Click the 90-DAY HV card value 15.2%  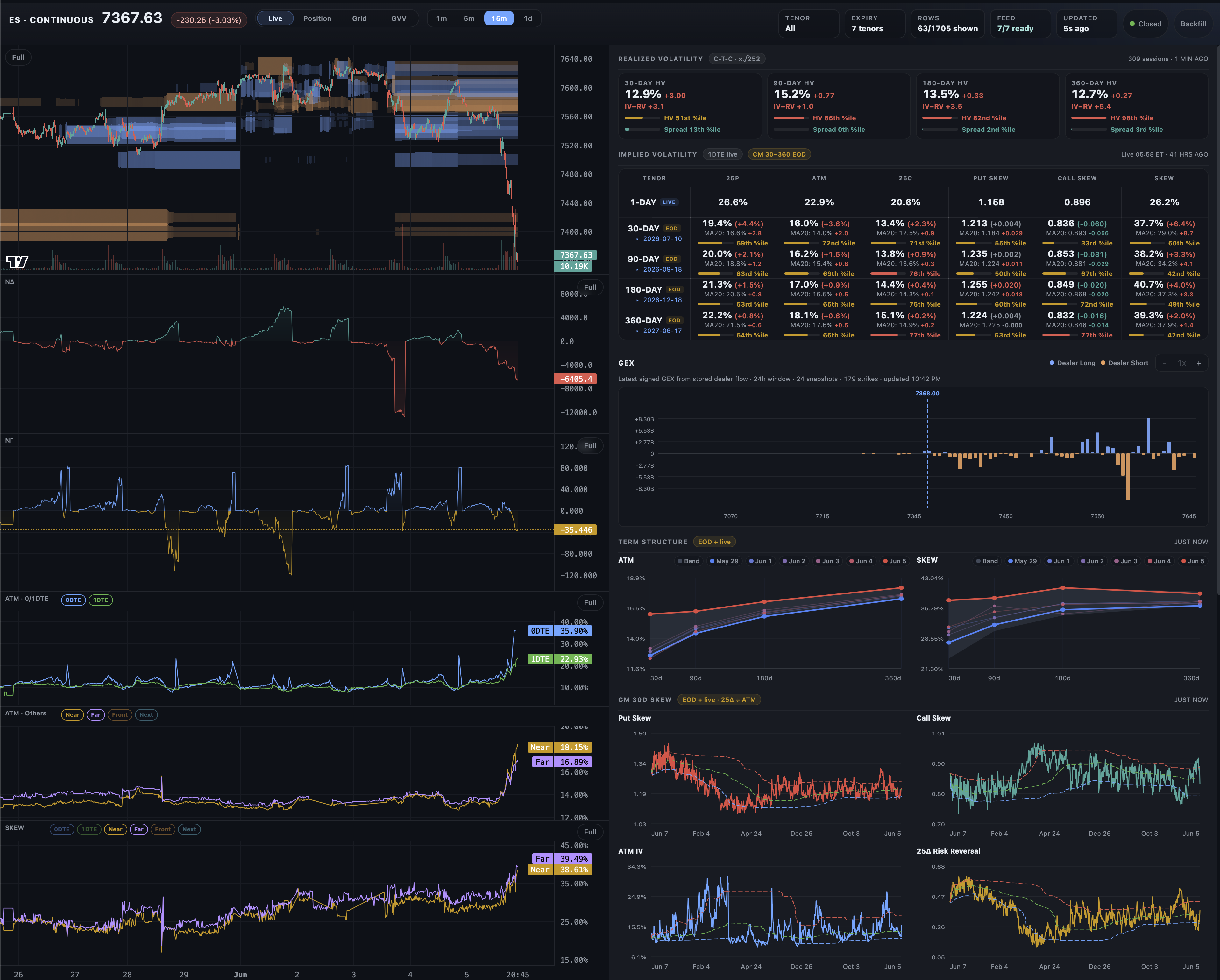click(x=792, y=95)
